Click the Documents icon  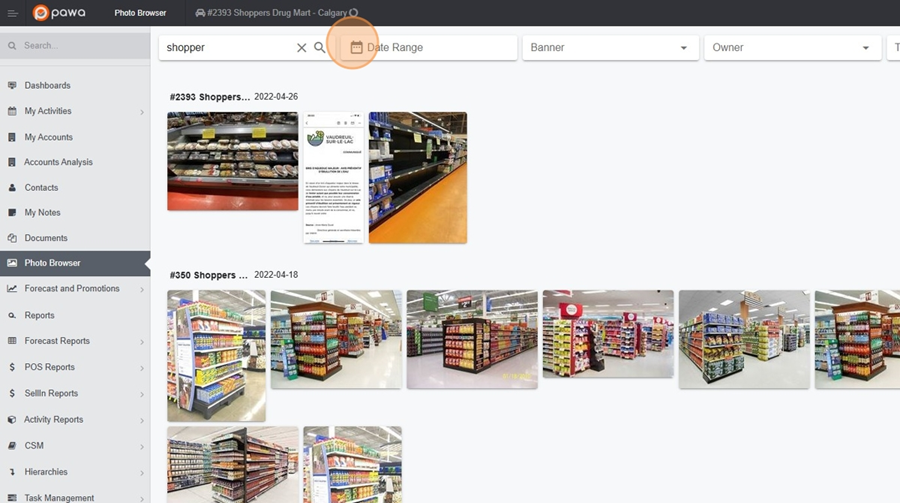coord(12,238)
